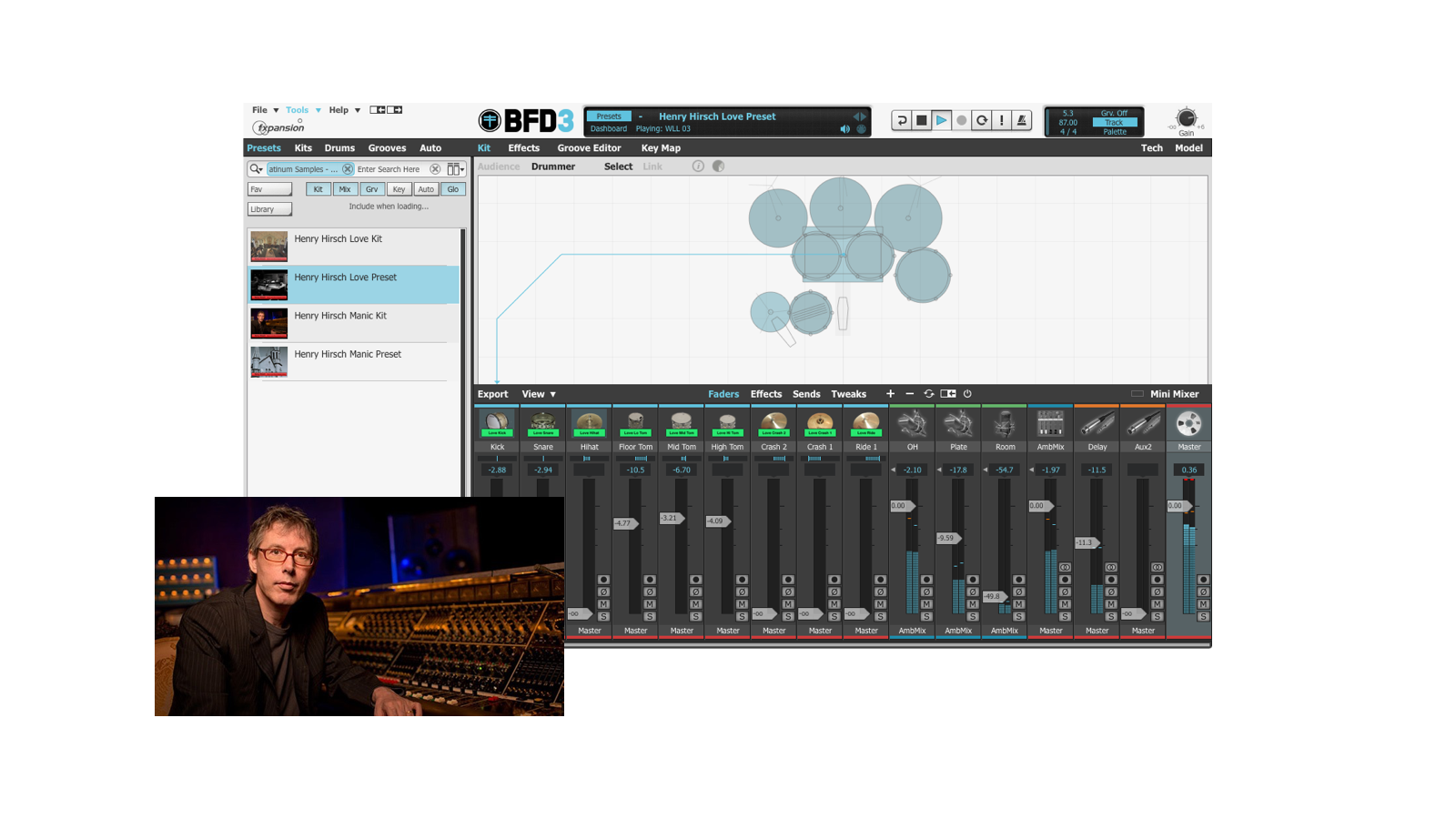This screenshot has width=1456, height=819.
Task: Click the Return to start transport button
Action: click(901, 120)
